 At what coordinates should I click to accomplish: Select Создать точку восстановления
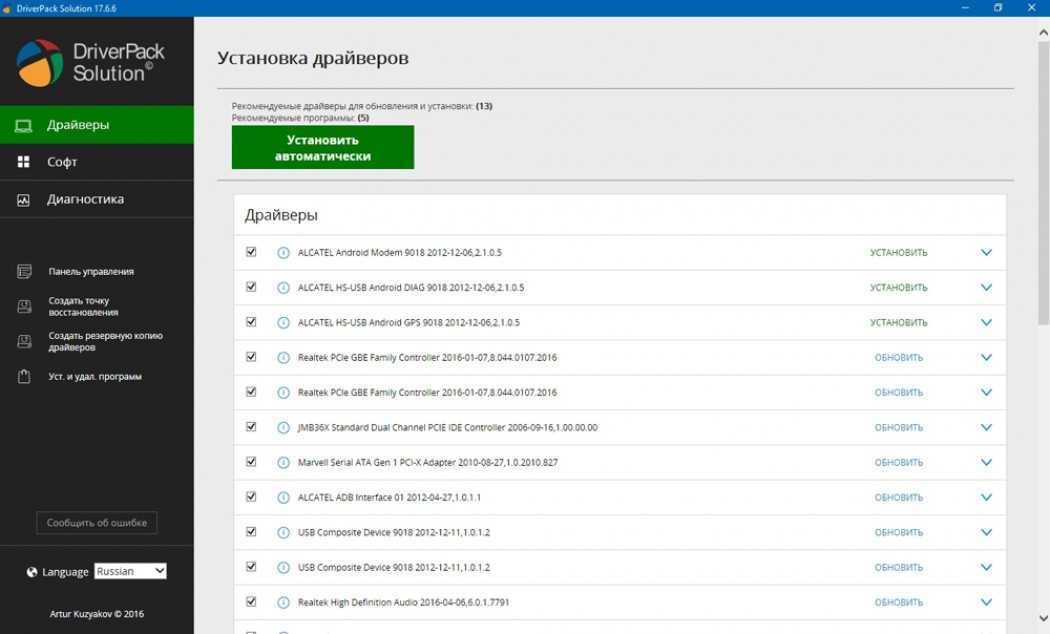83,306
